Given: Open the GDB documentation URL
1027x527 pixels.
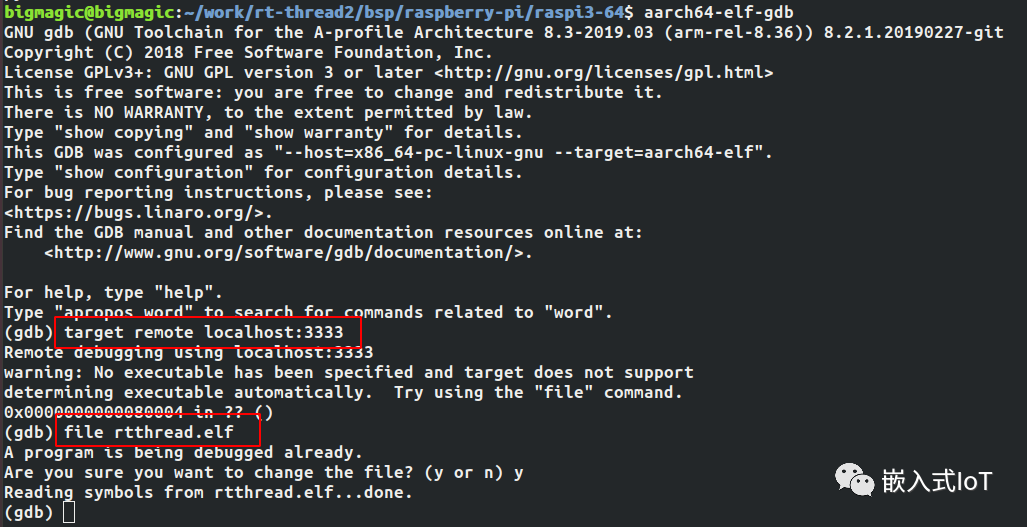Looking at the screenshot, I should (288, 252).
